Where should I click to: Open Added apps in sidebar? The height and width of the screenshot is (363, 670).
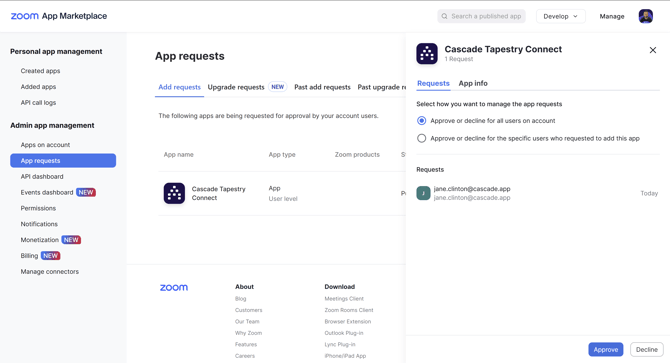(x=38, y=87)
